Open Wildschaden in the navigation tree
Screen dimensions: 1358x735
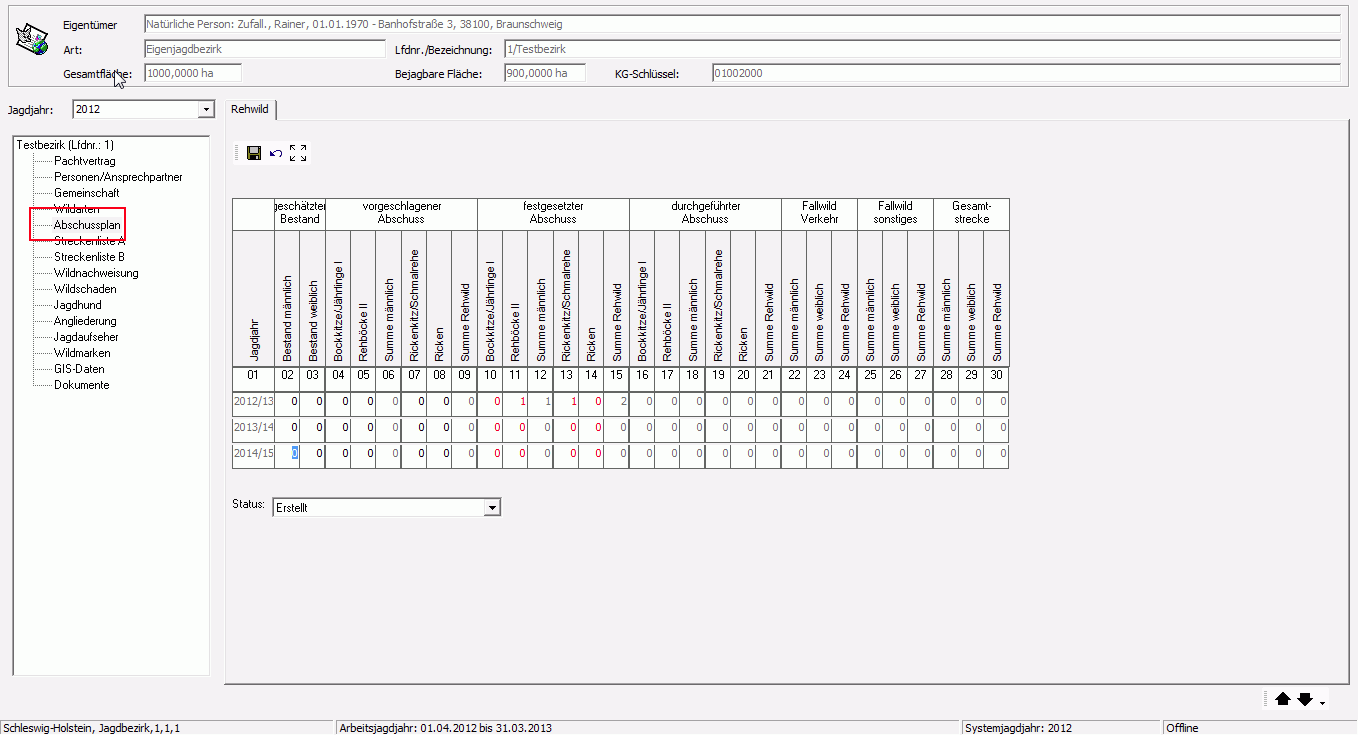point(84,289)
